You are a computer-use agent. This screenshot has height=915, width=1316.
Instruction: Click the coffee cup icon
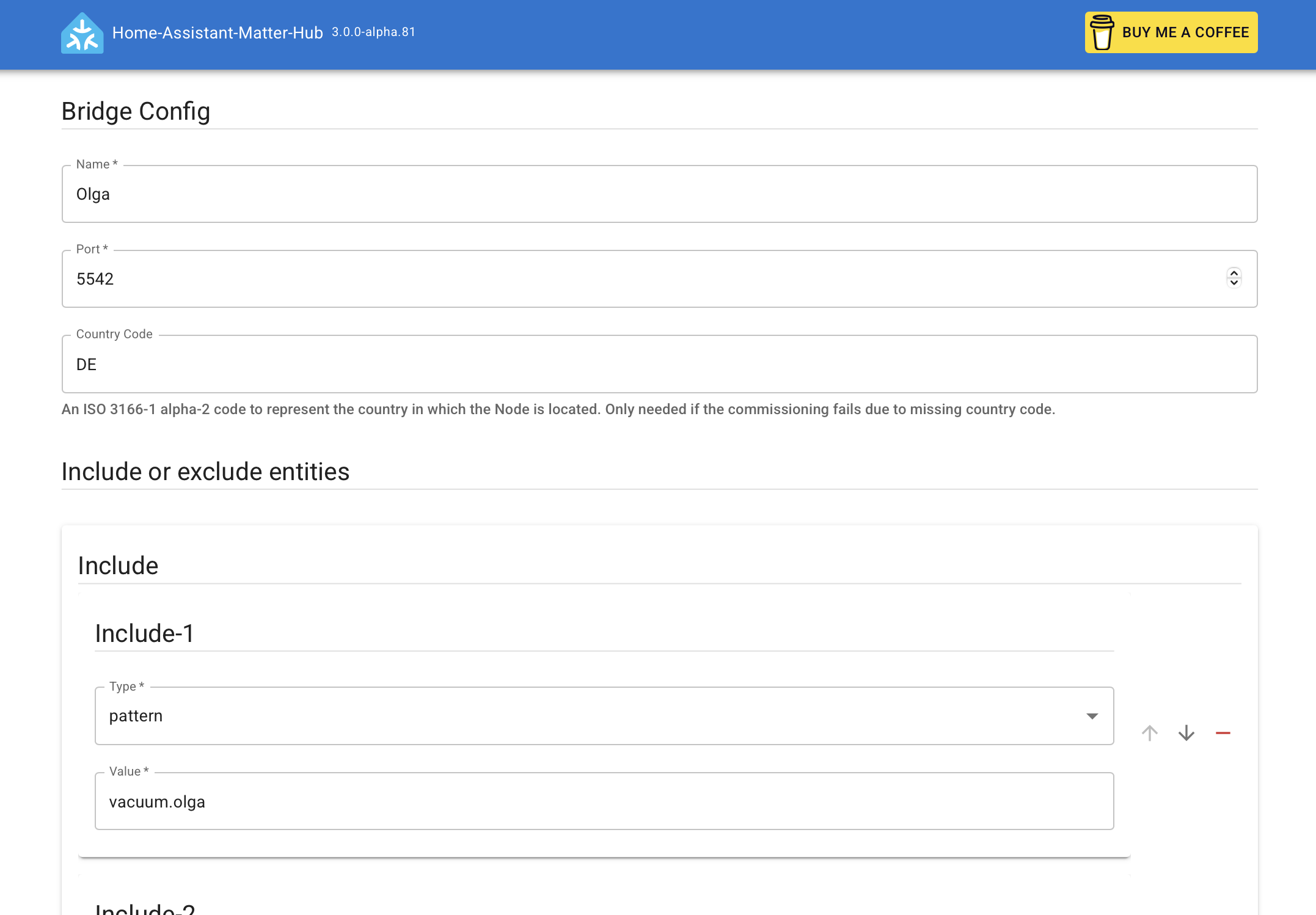click(x=1102, y=32)
